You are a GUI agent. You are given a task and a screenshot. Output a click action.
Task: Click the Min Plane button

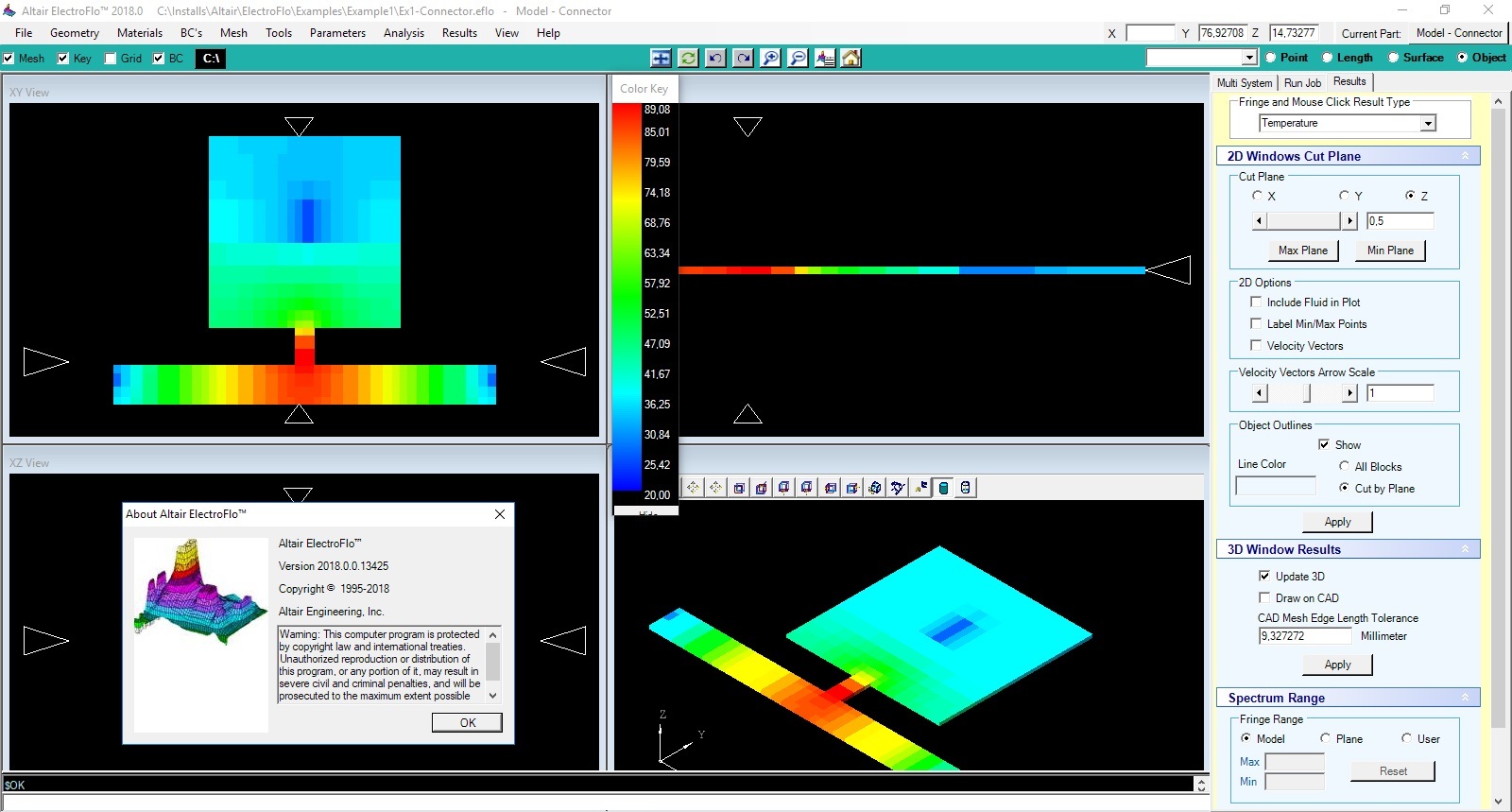point(1390,251)
